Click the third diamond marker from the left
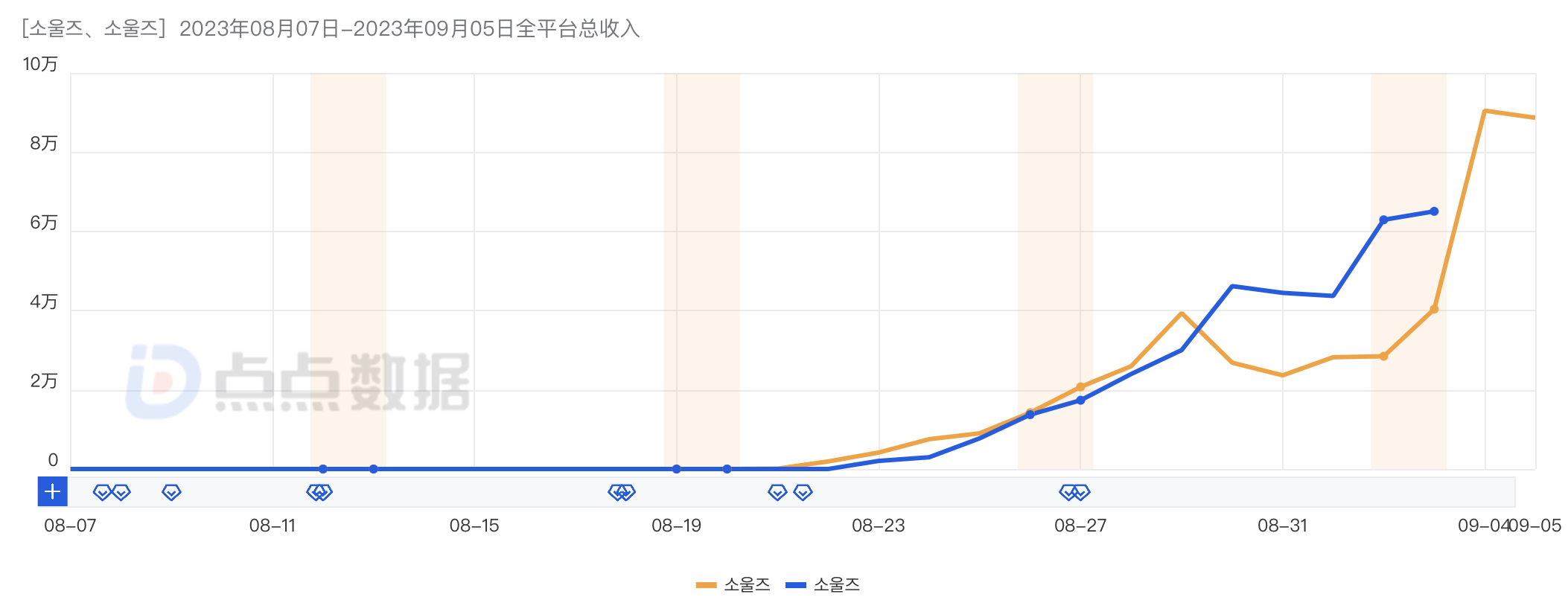The image size is (1568, 606). pos(171,492)
